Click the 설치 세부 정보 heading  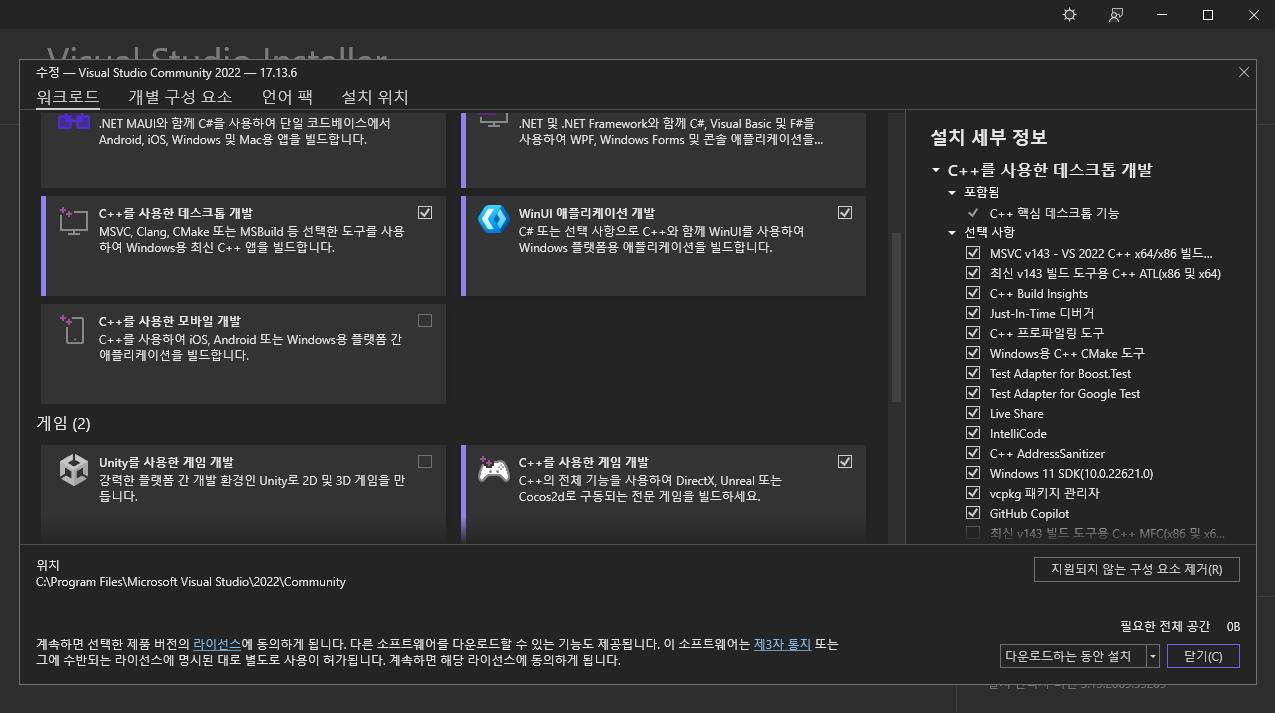pyautogui.click(x=989, y=137)
